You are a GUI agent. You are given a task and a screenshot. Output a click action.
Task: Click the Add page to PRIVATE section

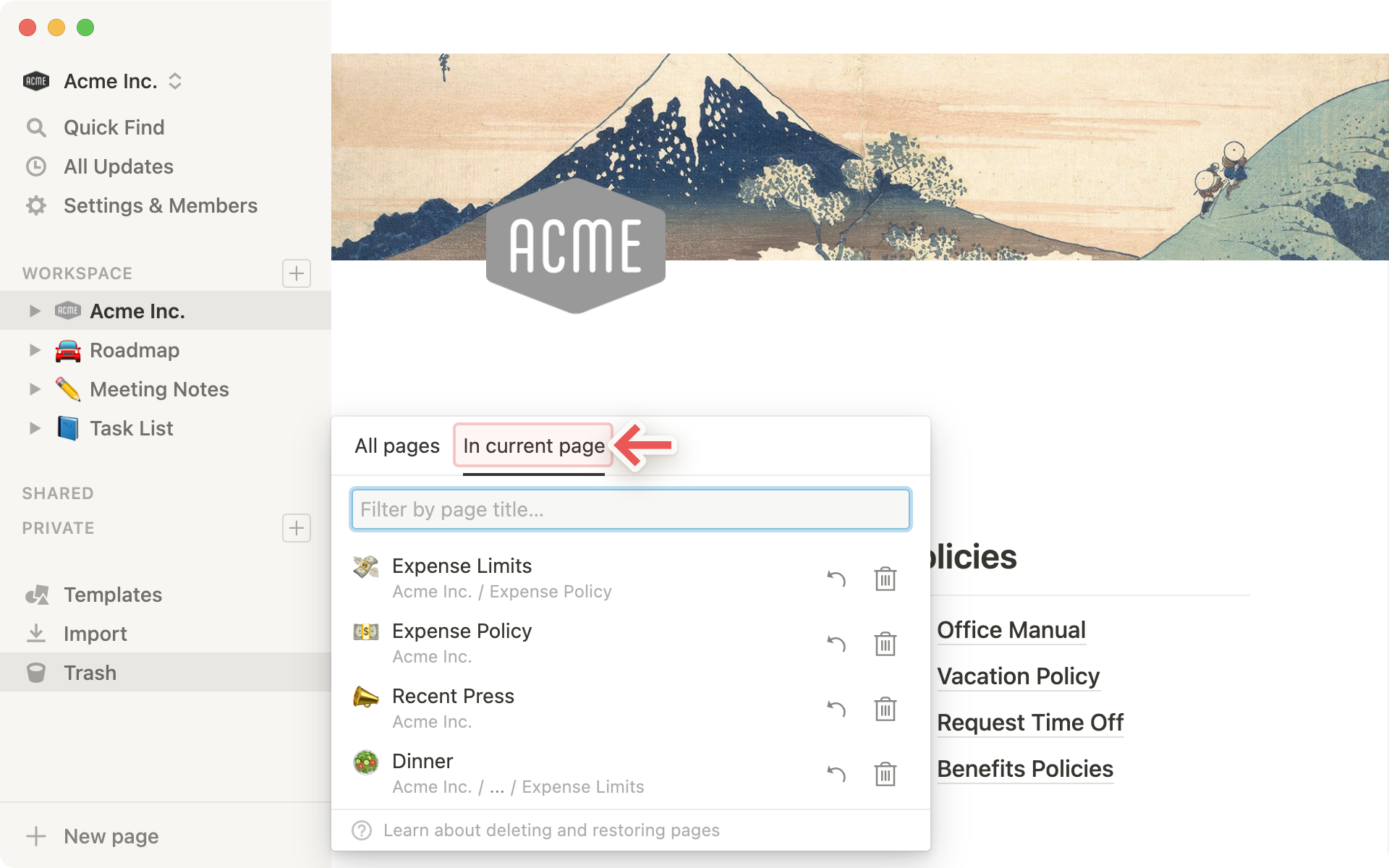click(296, 527)
